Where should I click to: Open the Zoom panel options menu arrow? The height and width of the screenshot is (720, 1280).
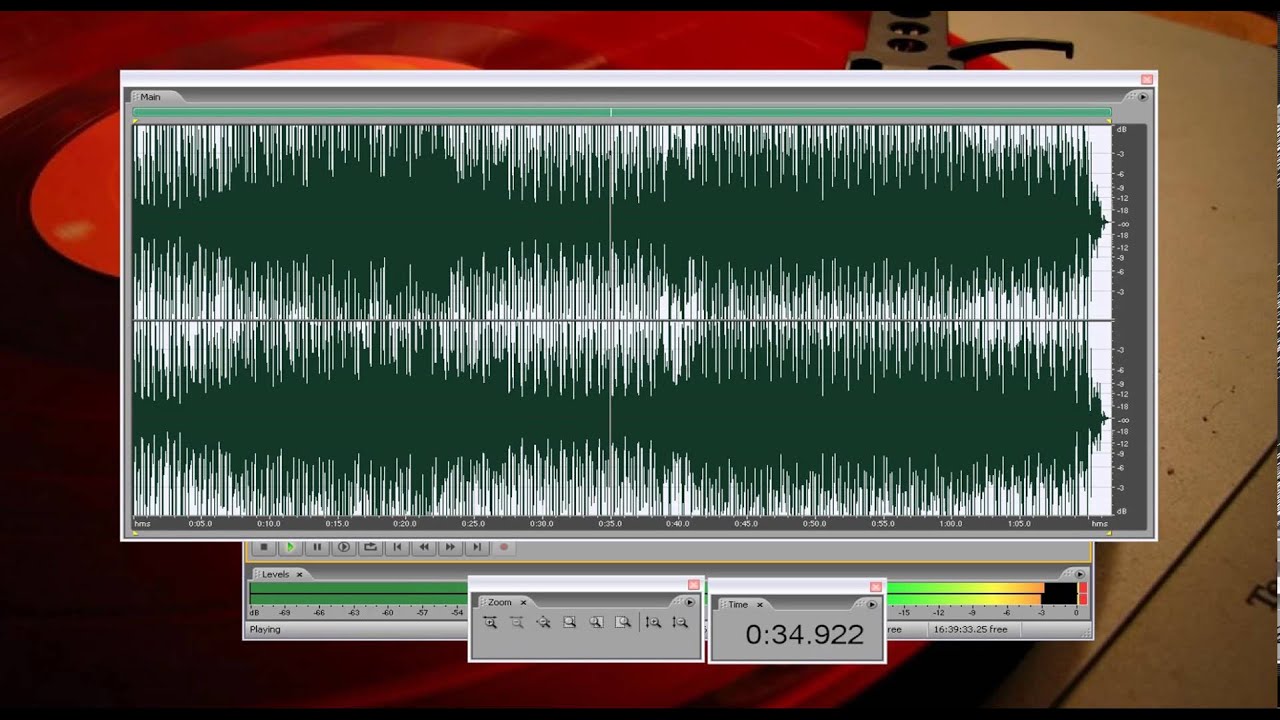pos(689,602)
